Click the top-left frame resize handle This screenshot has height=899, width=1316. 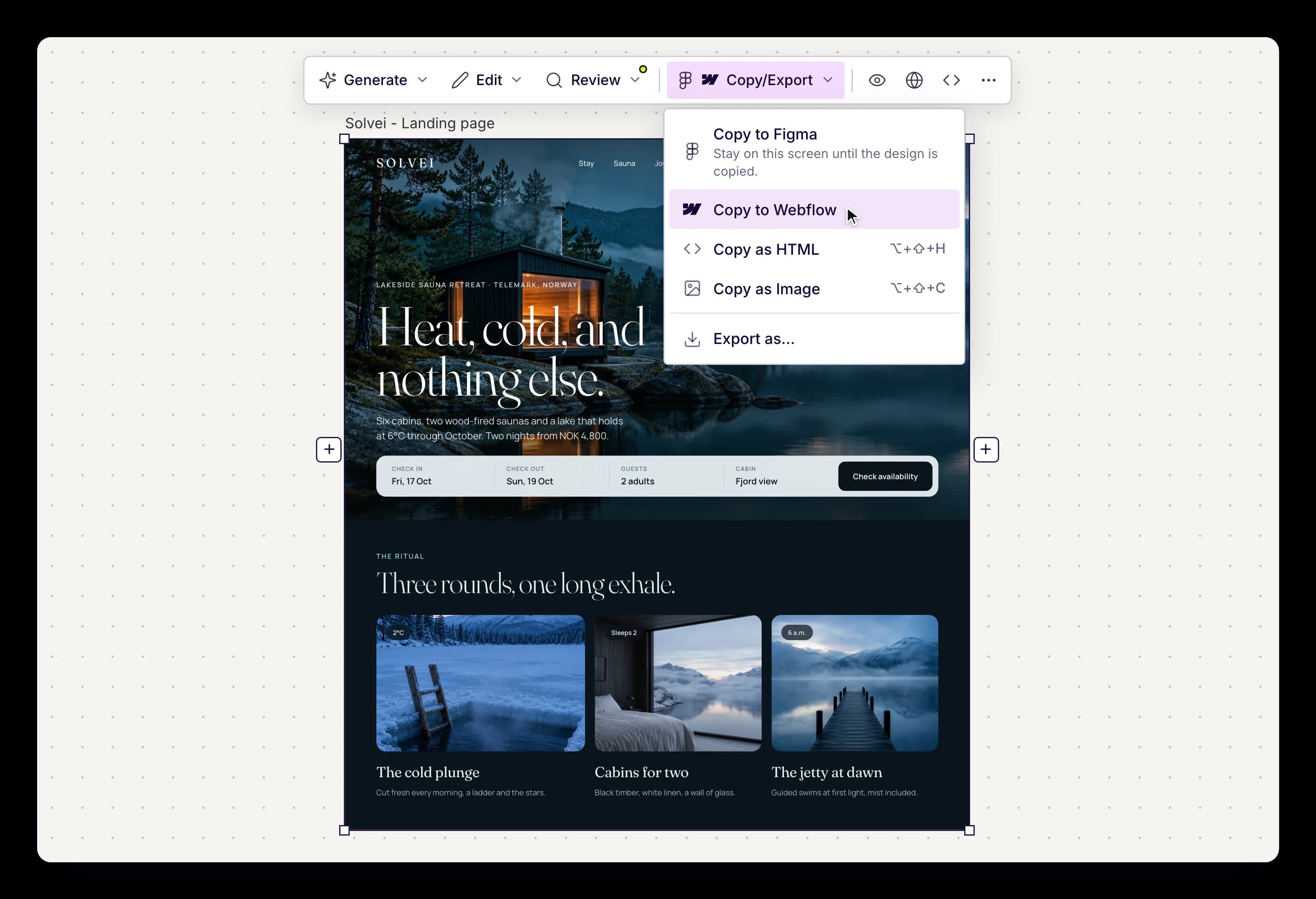[x=344, y=139]
